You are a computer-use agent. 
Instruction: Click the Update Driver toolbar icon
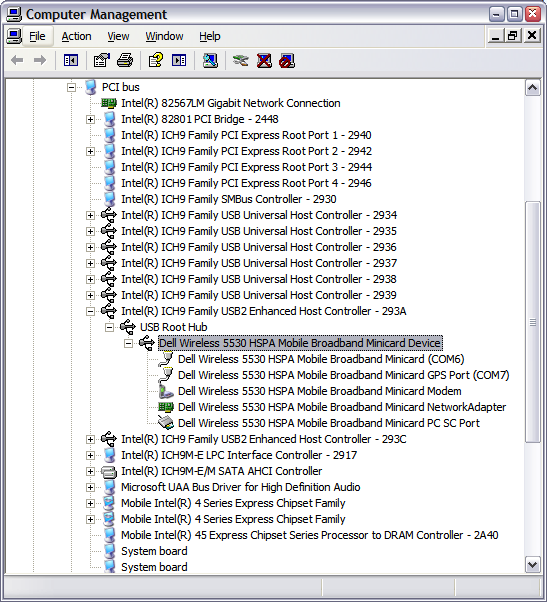coord(241,60)
